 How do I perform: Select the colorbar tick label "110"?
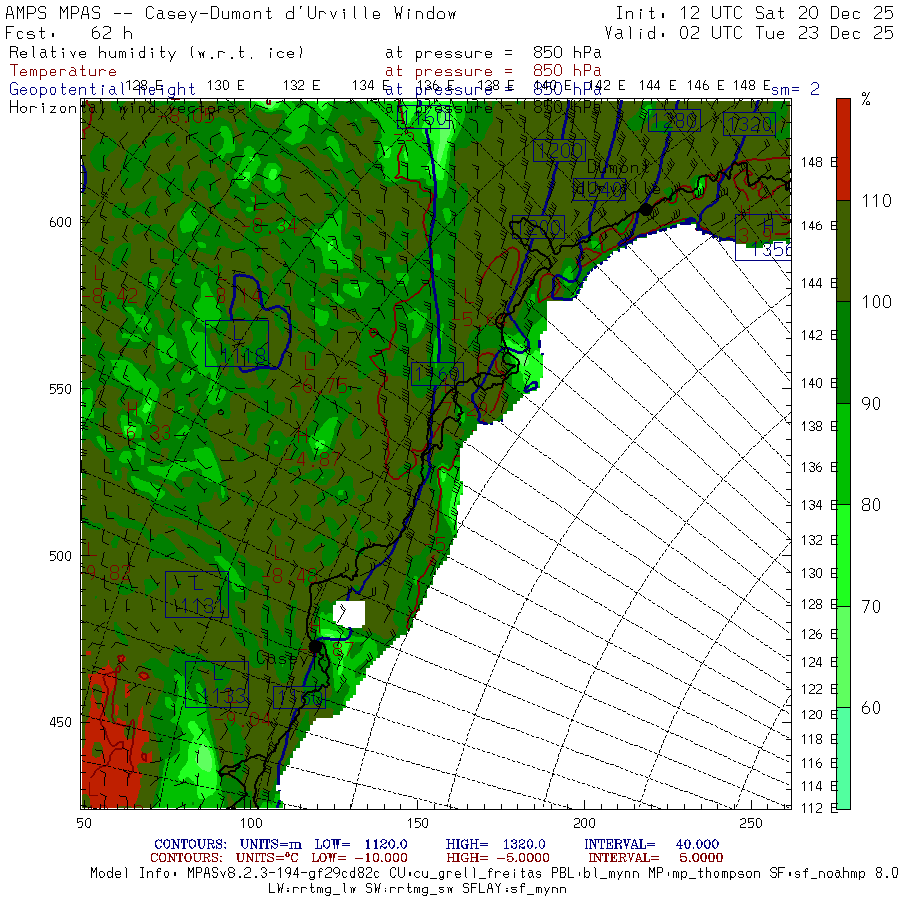tap(876, 200)
